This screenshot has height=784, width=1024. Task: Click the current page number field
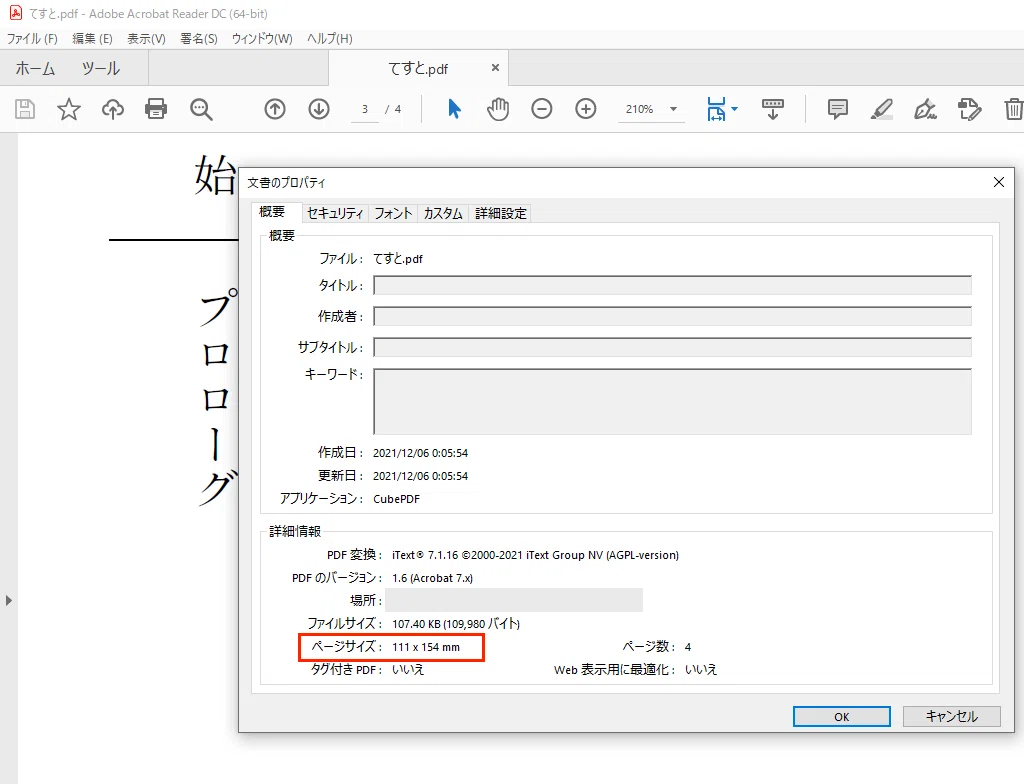tap(365, 109)
